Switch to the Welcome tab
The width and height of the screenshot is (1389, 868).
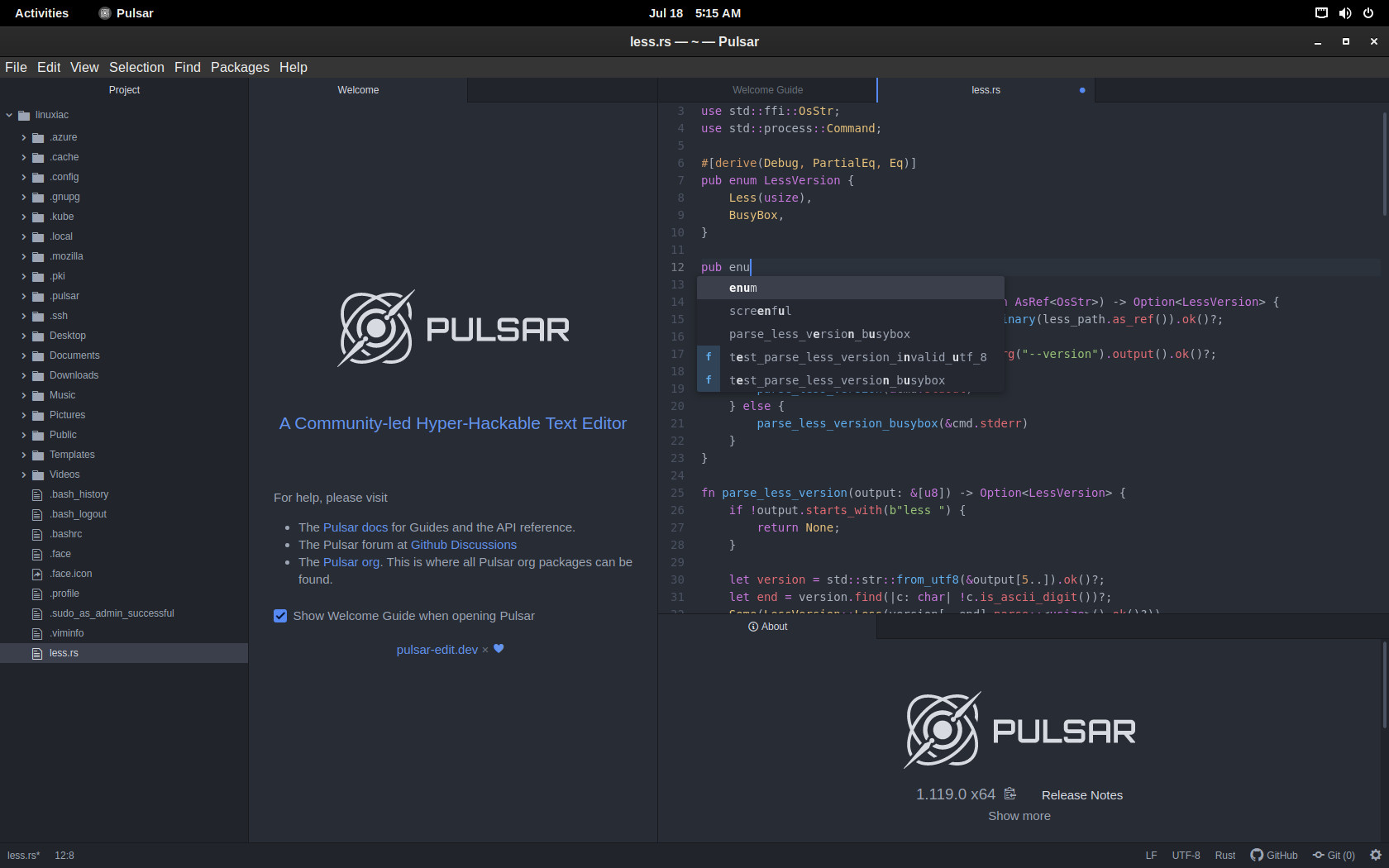[358, 90]
